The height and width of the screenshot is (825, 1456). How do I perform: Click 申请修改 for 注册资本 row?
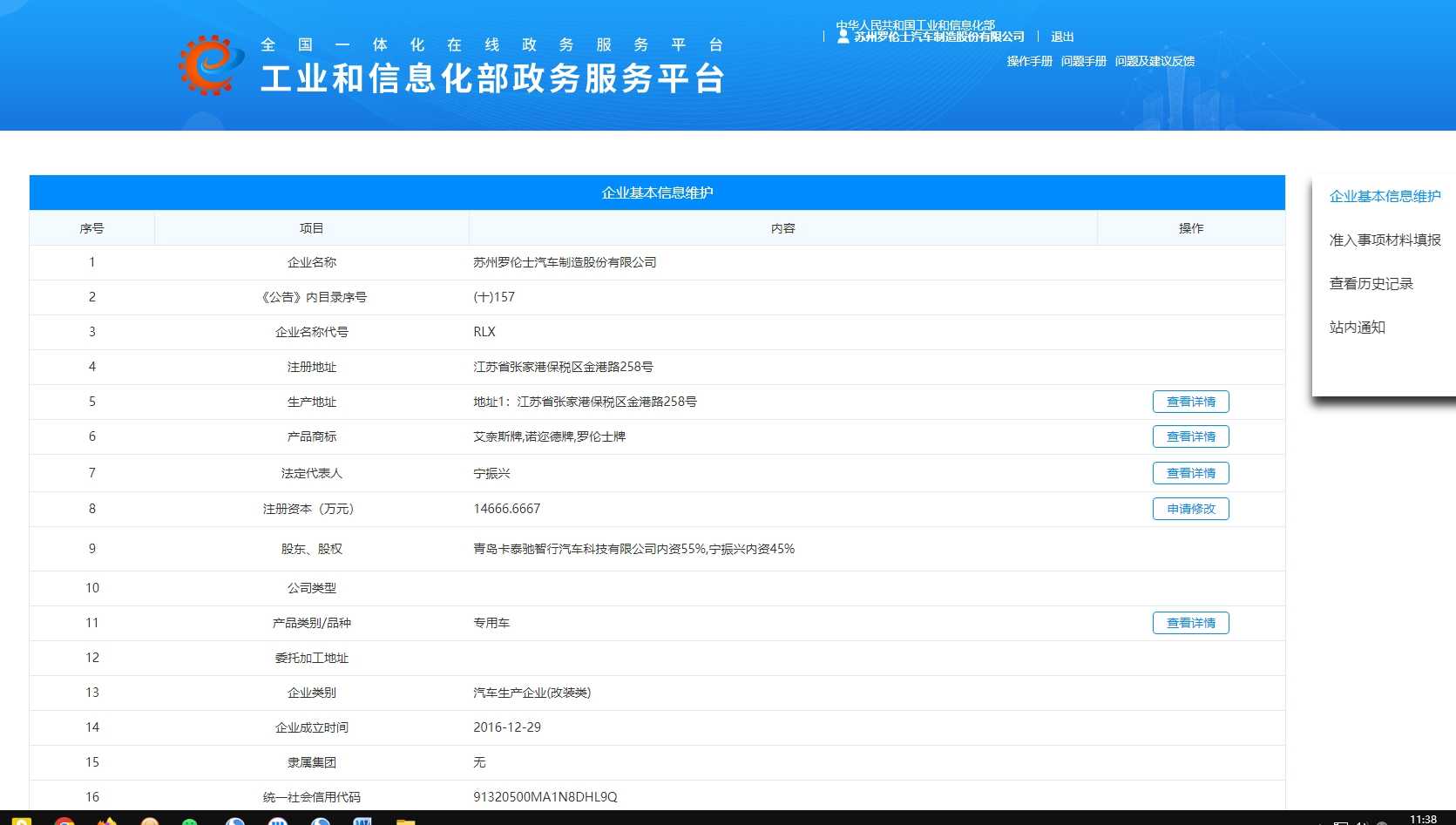1190,509
